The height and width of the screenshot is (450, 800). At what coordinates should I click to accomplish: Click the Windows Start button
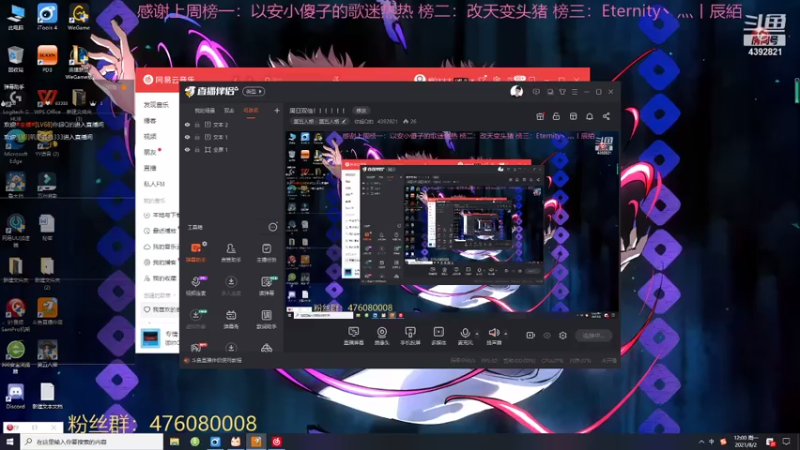click(10, 441)
